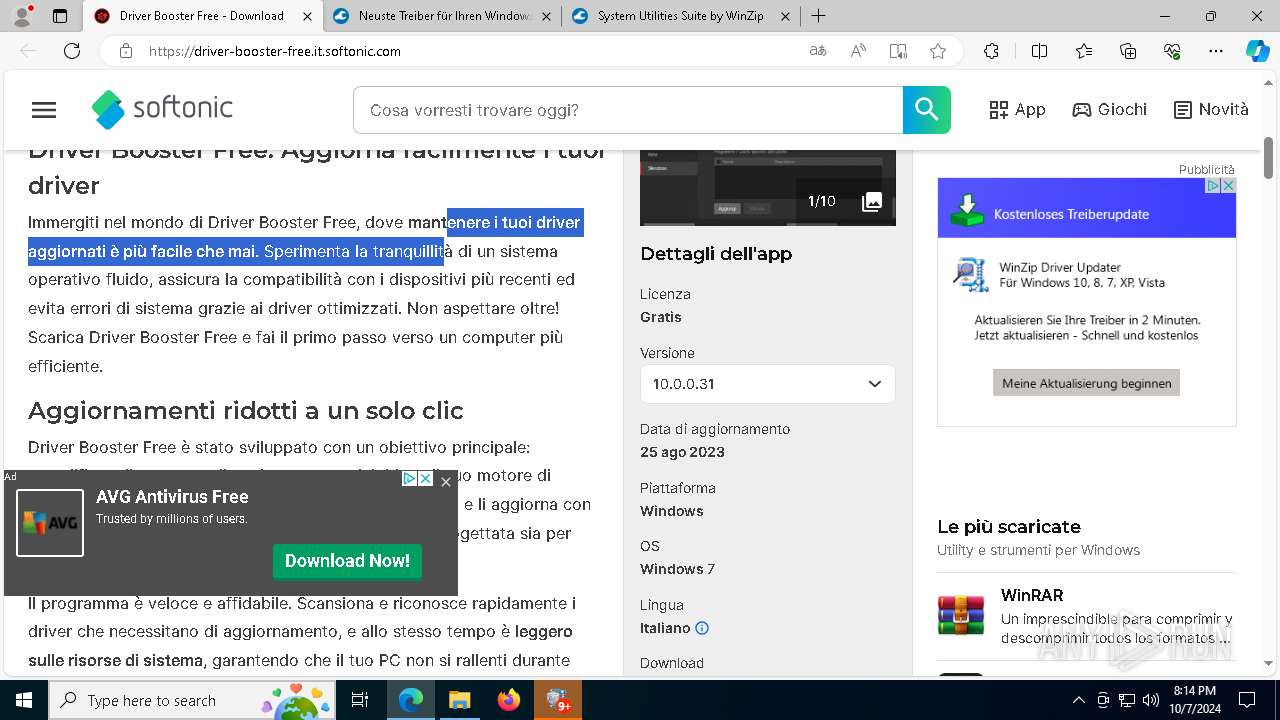The height and width of the screenshot is (720, 1280).
Task: Click the search box 'Cosa vorresti trovare oggi?'
Action: 628,110
